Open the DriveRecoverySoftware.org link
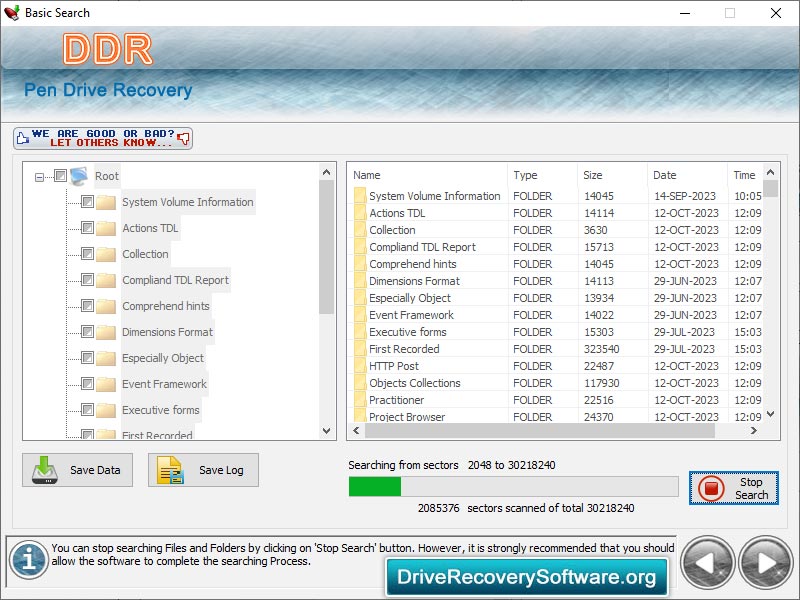The width and height of the screenshot is (800, 600). 527,577
